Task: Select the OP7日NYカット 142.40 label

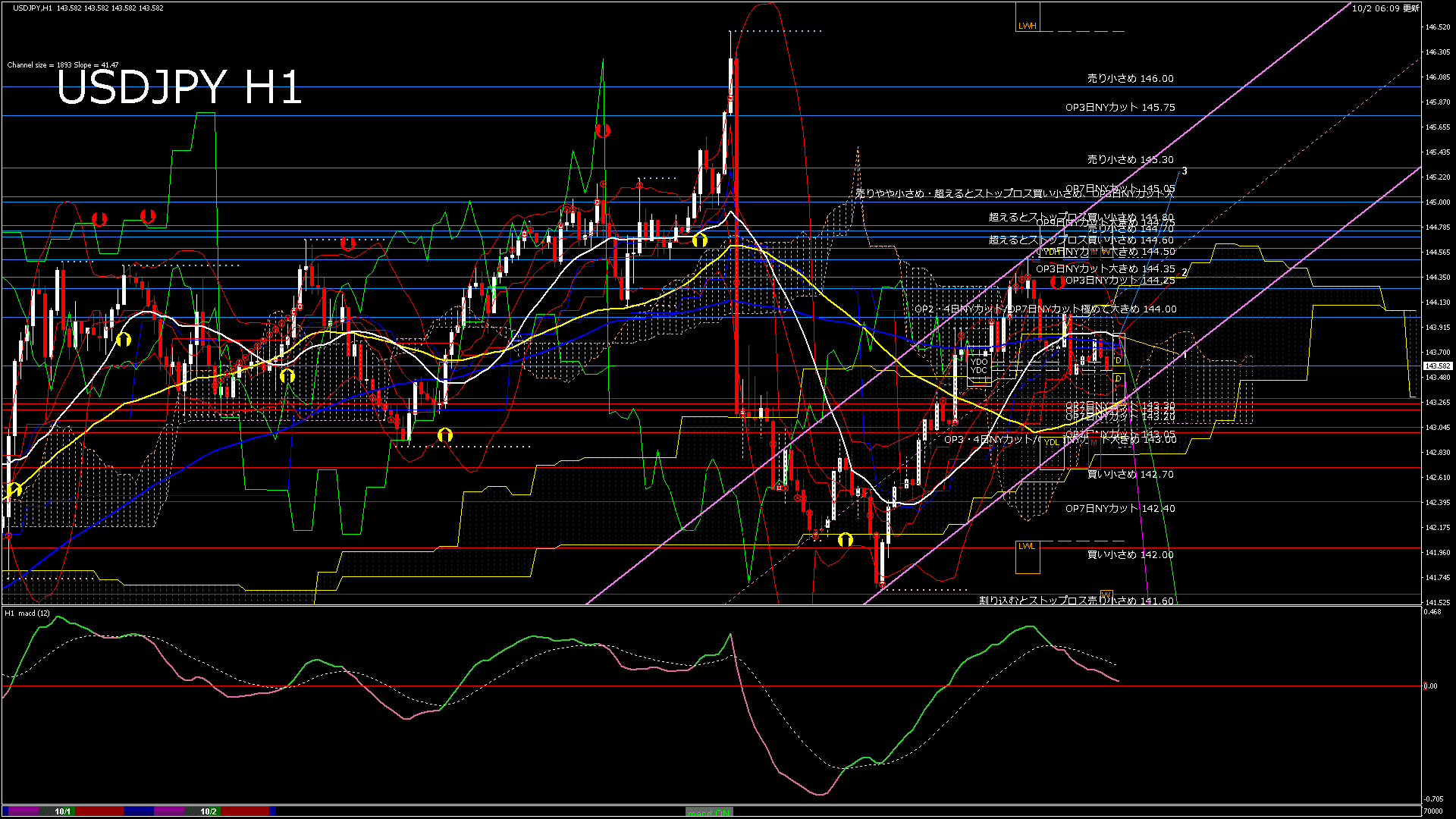Action: (x=1120, y=509)
